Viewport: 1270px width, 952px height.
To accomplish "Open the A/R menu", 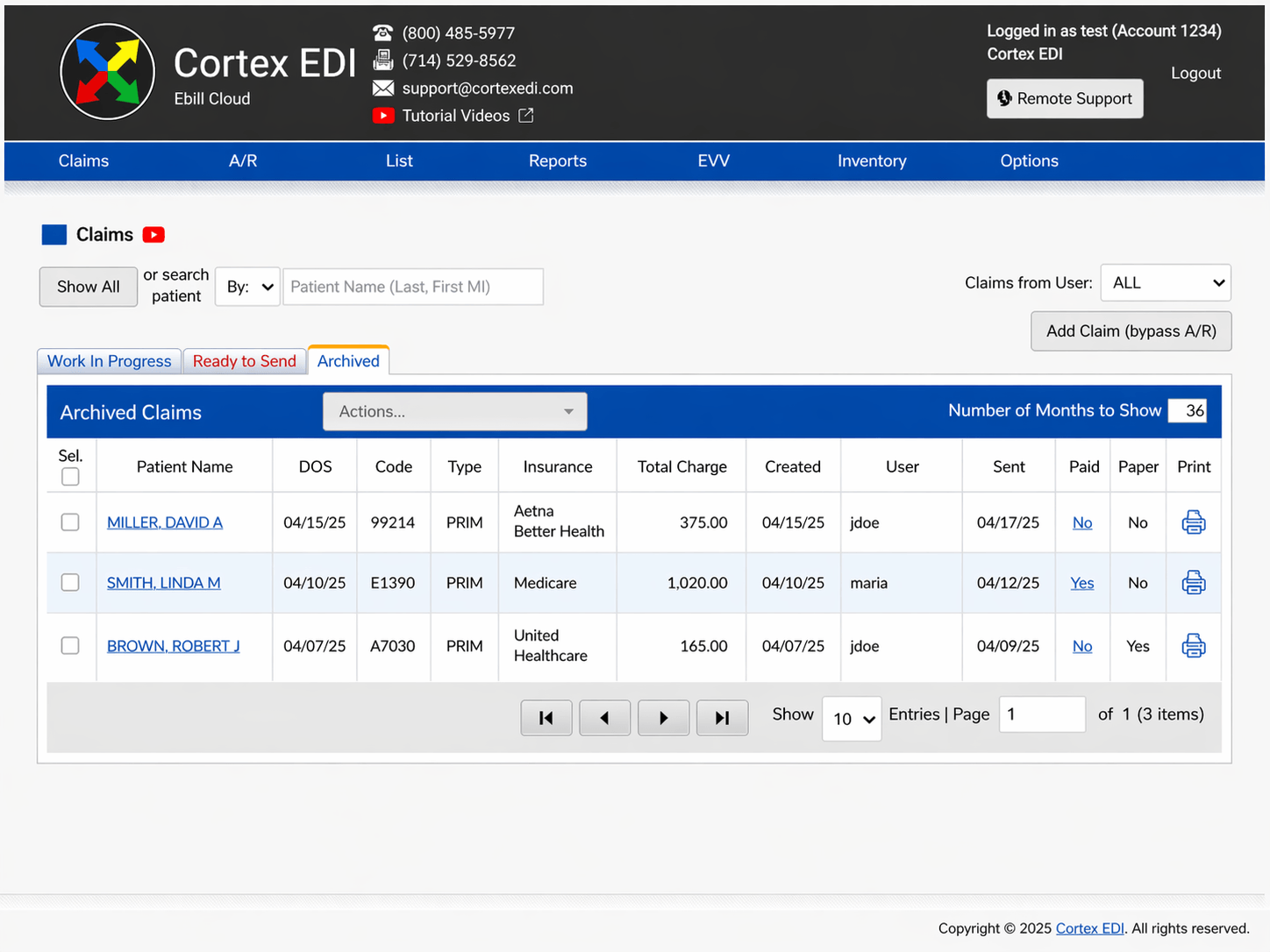I will pyautogui.click(x=243, y=161).
